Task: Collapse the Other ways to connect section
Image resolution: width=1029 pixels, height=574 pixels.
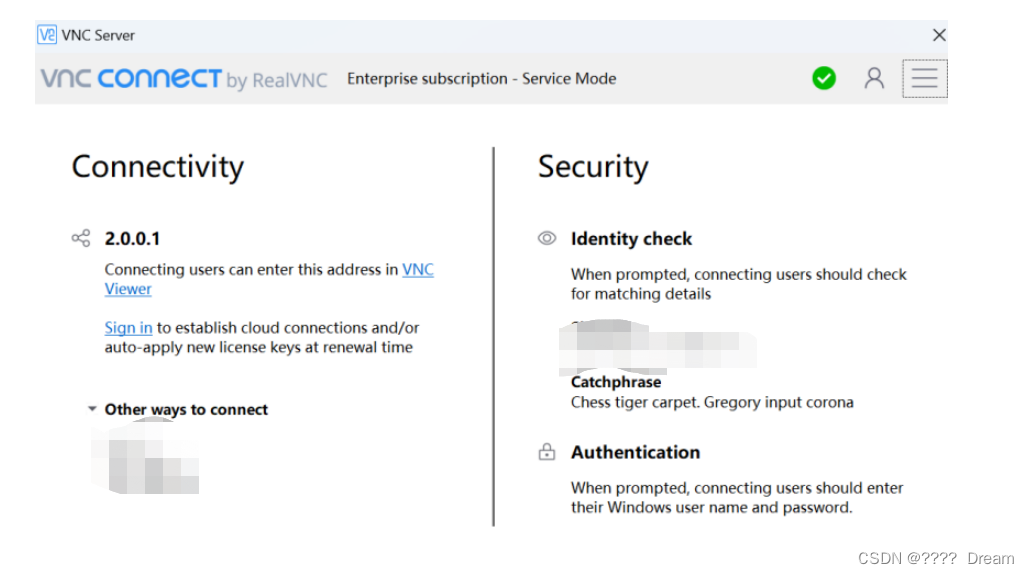Action: [x=93, y=409]
